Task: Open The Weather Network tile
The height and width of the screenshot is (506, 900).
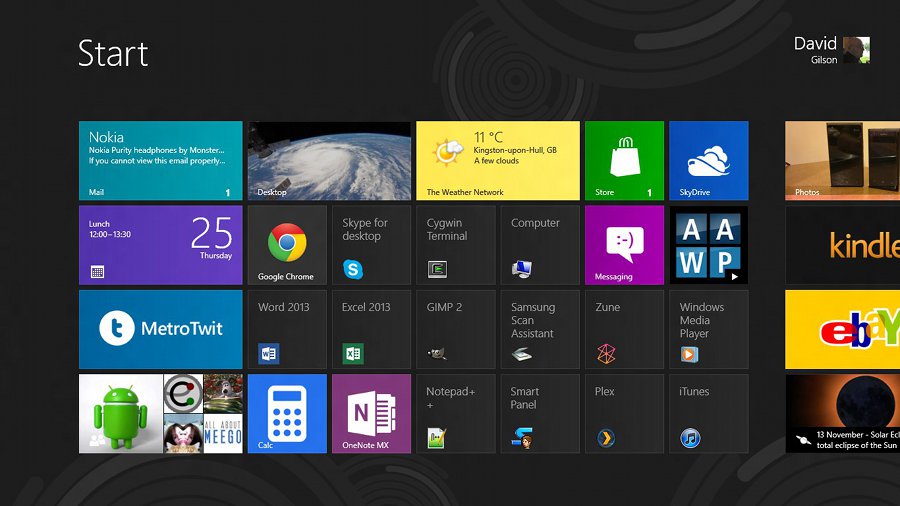Action: pyautogui.click(x=498, y=161)
